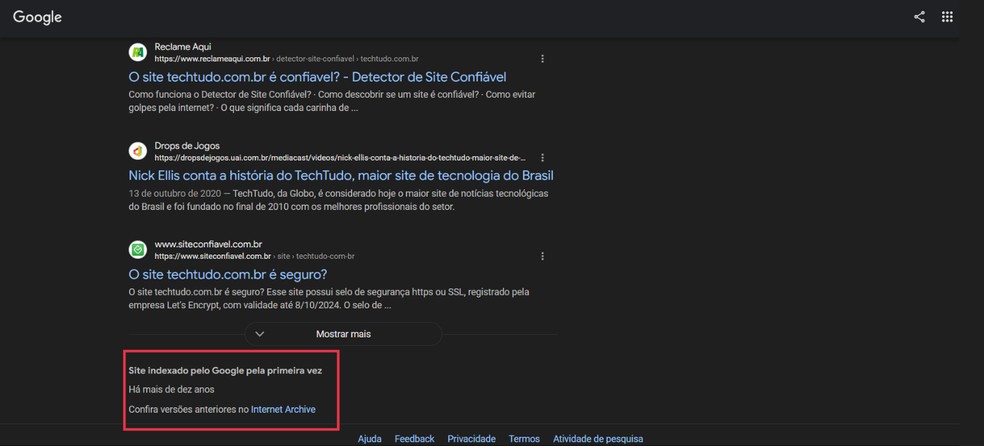
Task: Click 'Site indexado pelo Google pela primeira vez' heading
Action: 225,371
